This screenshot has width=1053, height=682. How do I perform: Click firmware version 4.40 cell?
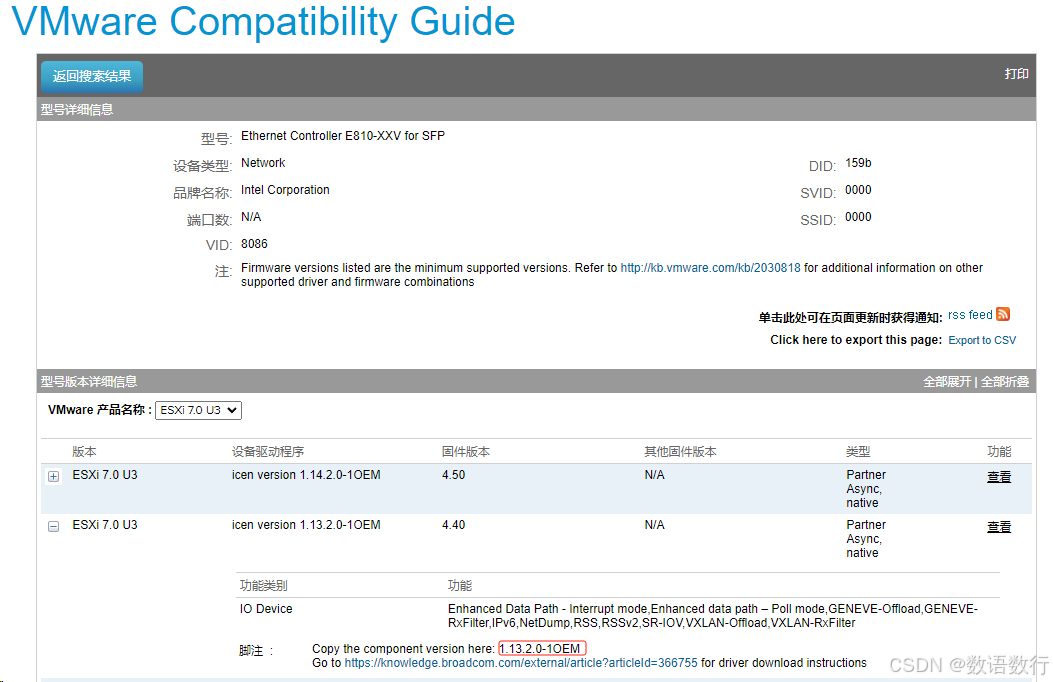(453, 525)
